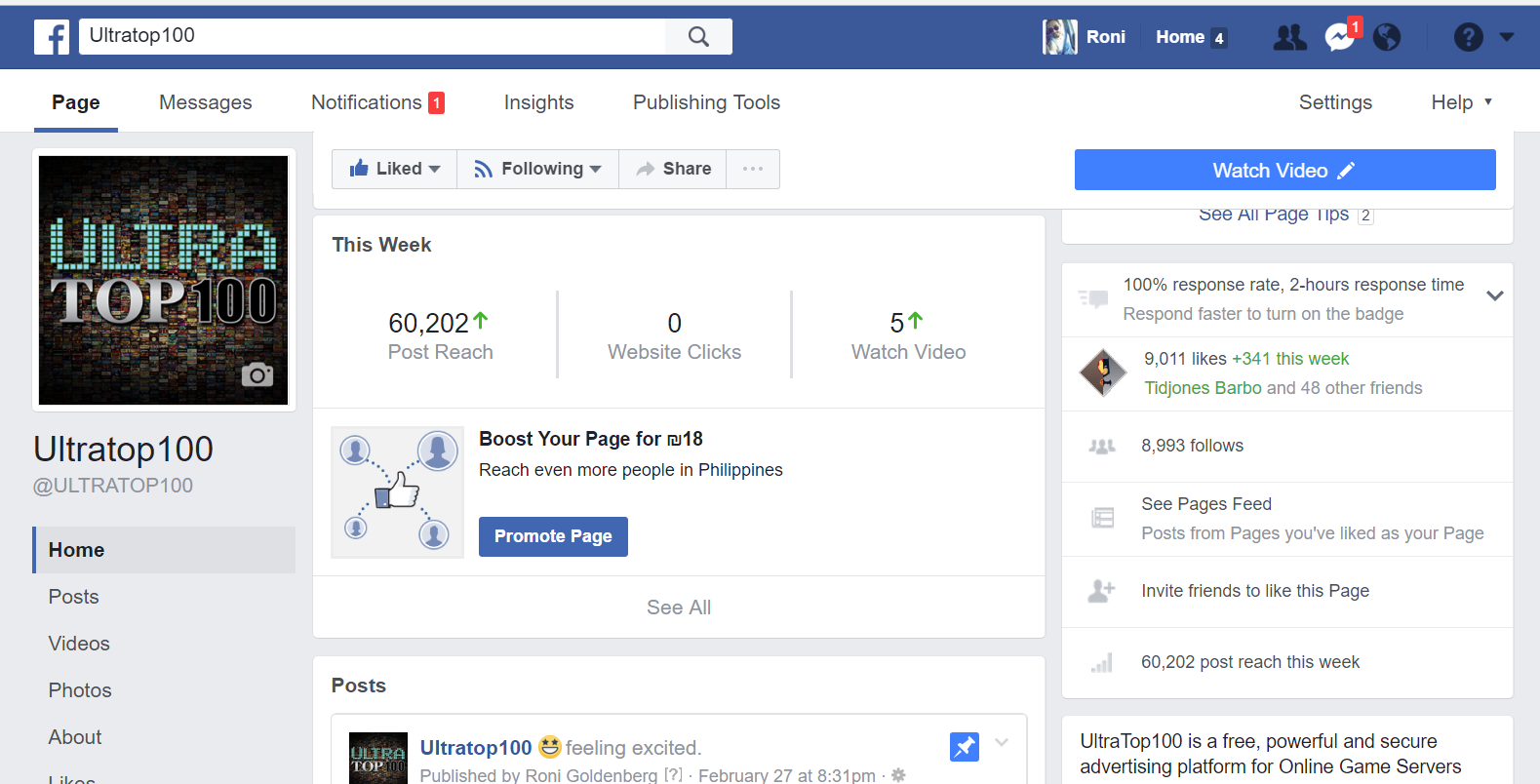Click the response rate message icon
The height and width of the screenshot is (784, 1540).
(x=1093, y=298)
